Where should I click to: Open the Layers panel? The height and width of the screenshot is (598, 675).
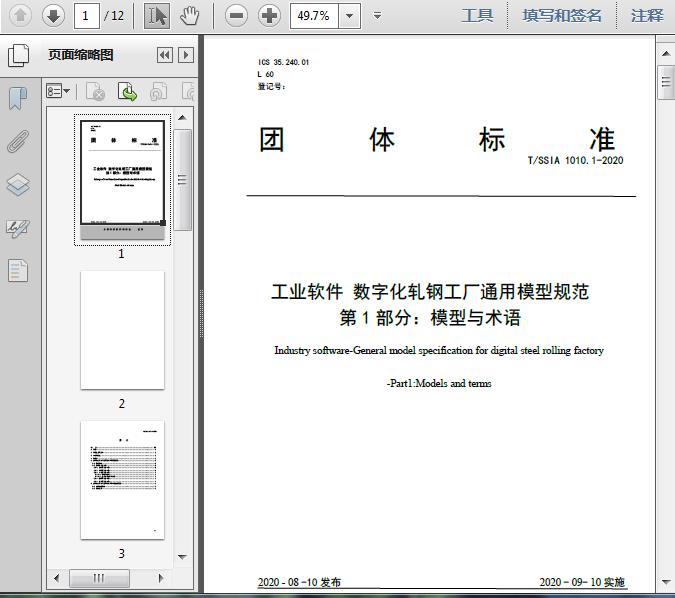[x=18, y=185]
